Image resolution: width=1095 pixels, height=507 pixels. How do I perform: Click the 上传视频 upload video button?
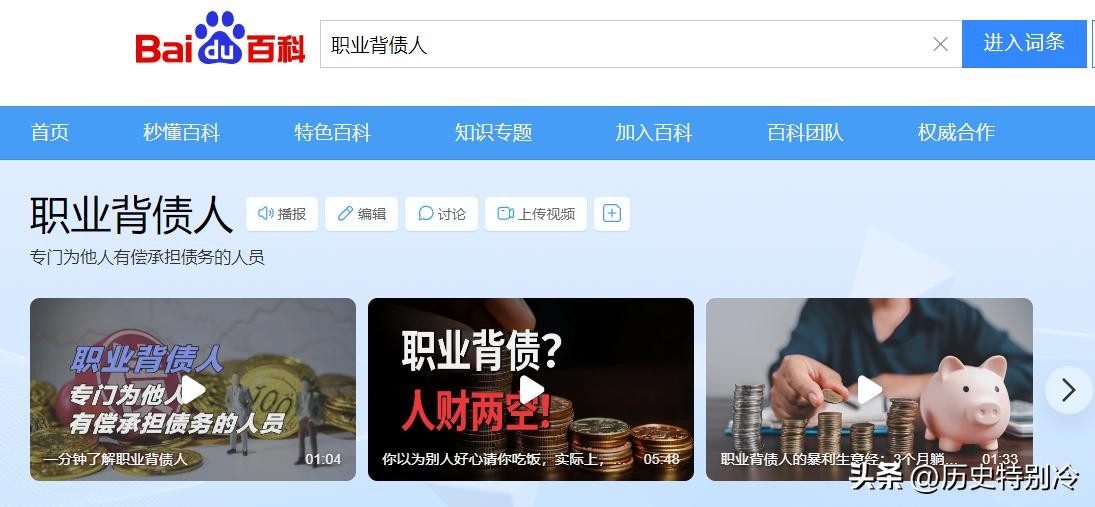(x=536, y=214)
